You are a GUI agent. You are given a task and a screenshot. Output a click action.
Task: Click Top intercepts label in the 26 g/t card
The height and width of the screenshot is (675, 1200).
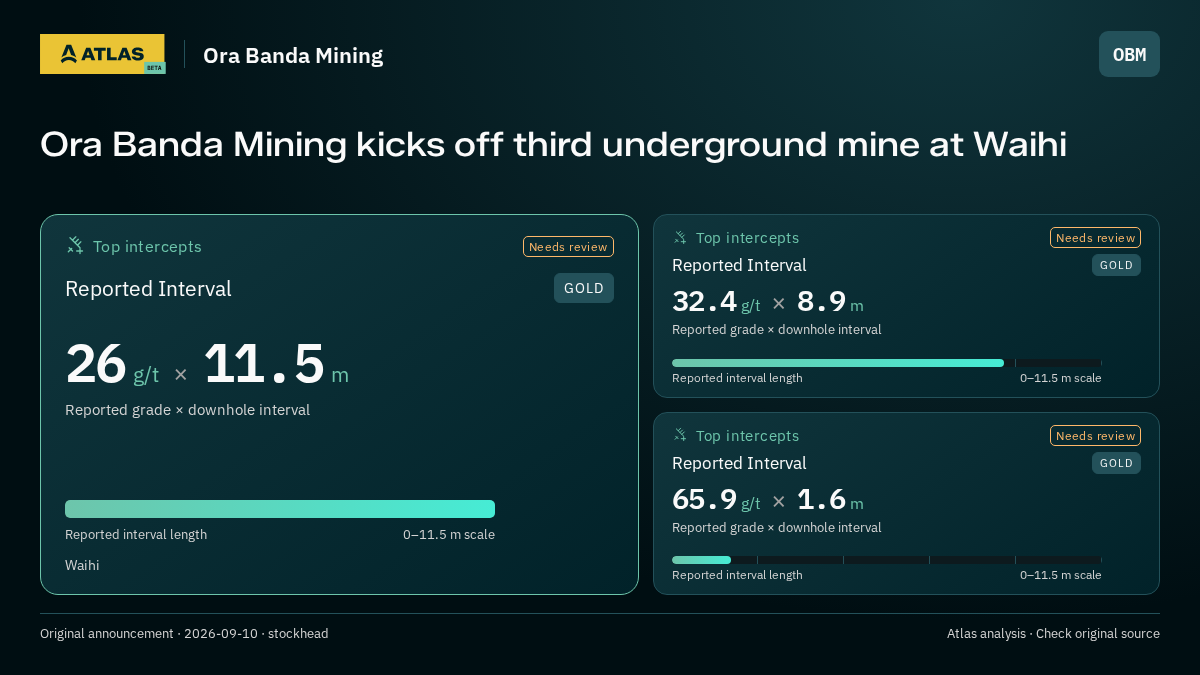click(x=147, y=246)
